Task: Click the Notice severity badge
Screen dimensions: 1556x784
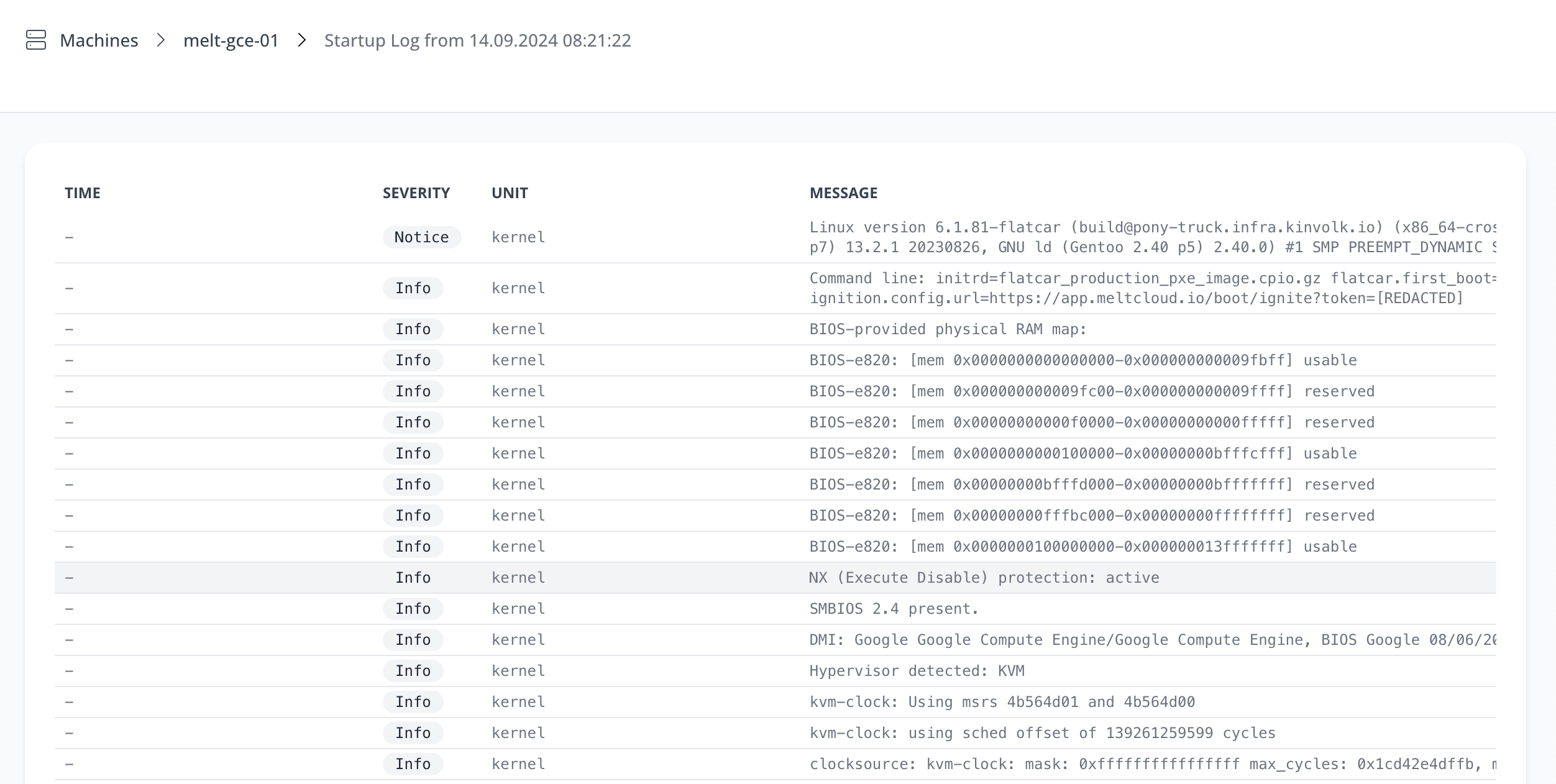Action: [x=421, y=237]
